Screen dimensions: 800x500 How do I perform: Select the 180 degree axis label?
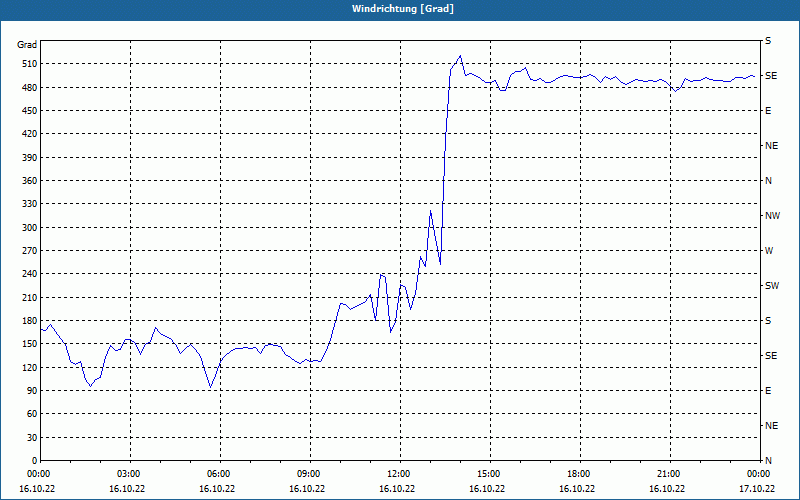(x=30, y=321)
